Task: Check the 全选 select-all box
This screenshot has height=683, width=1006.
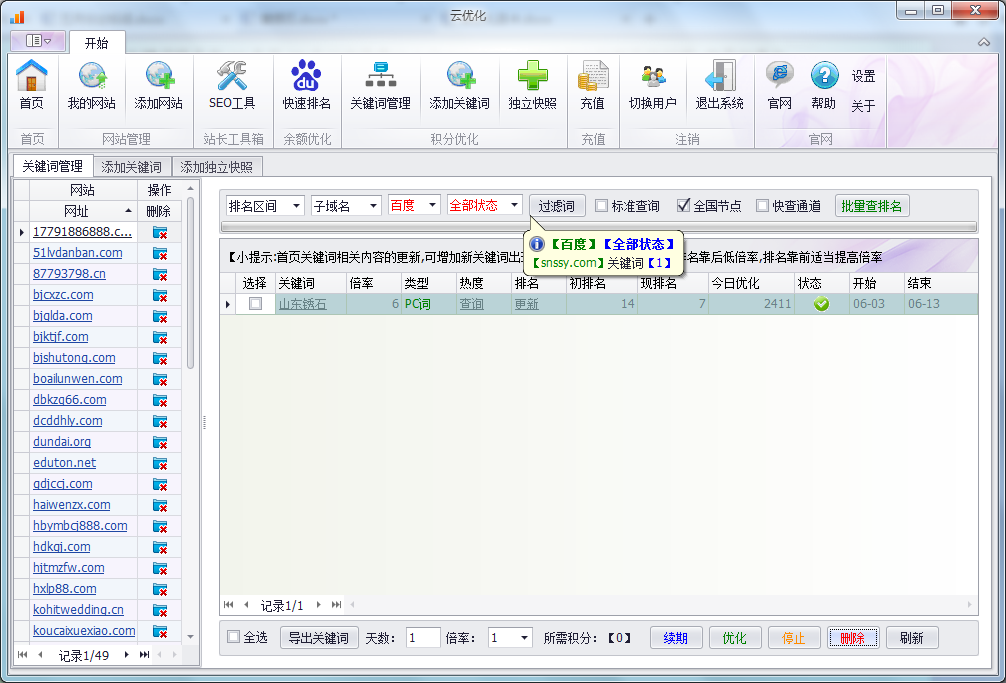Action: pyautogui.click(x=231, y=637)
